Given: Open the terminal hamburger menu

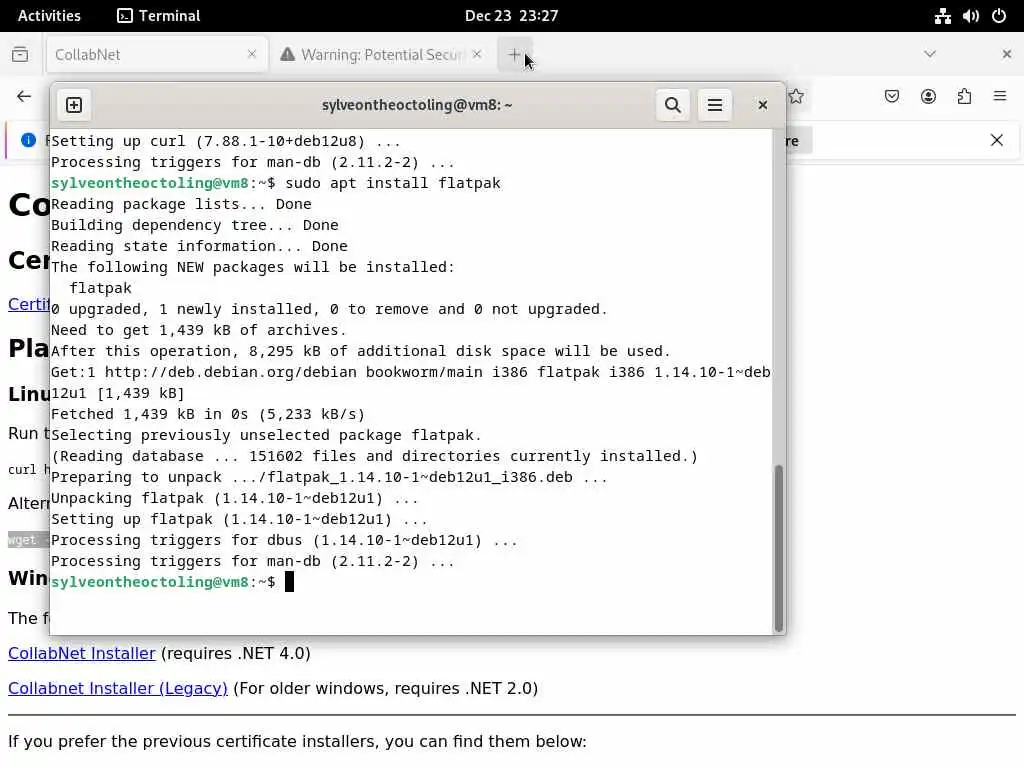Looking at the screenshot, I should click(714, 105).
